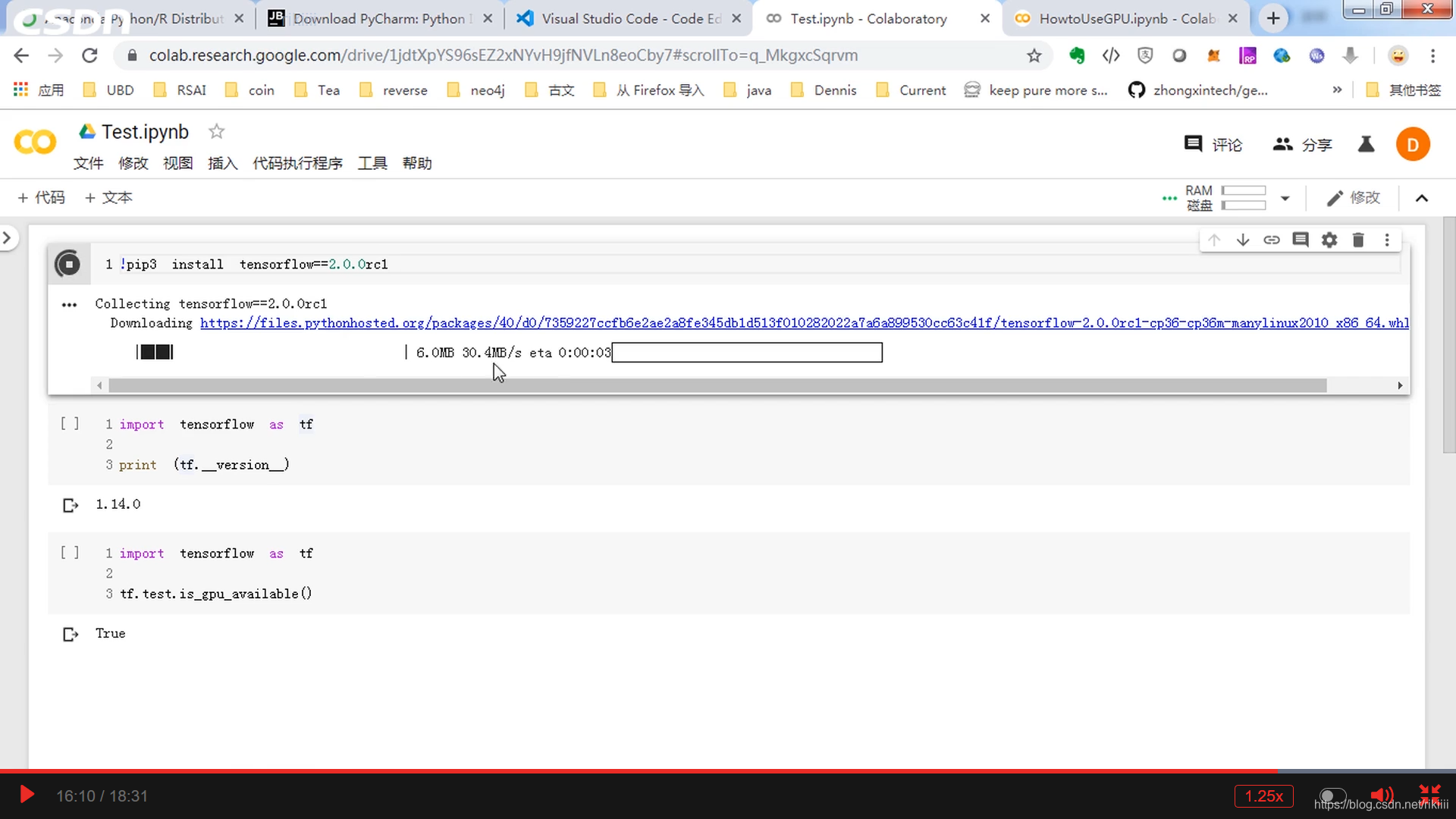Star the Test.ipynb notebook
Viewport: 1456px width, 819px height.
[216, 132]
